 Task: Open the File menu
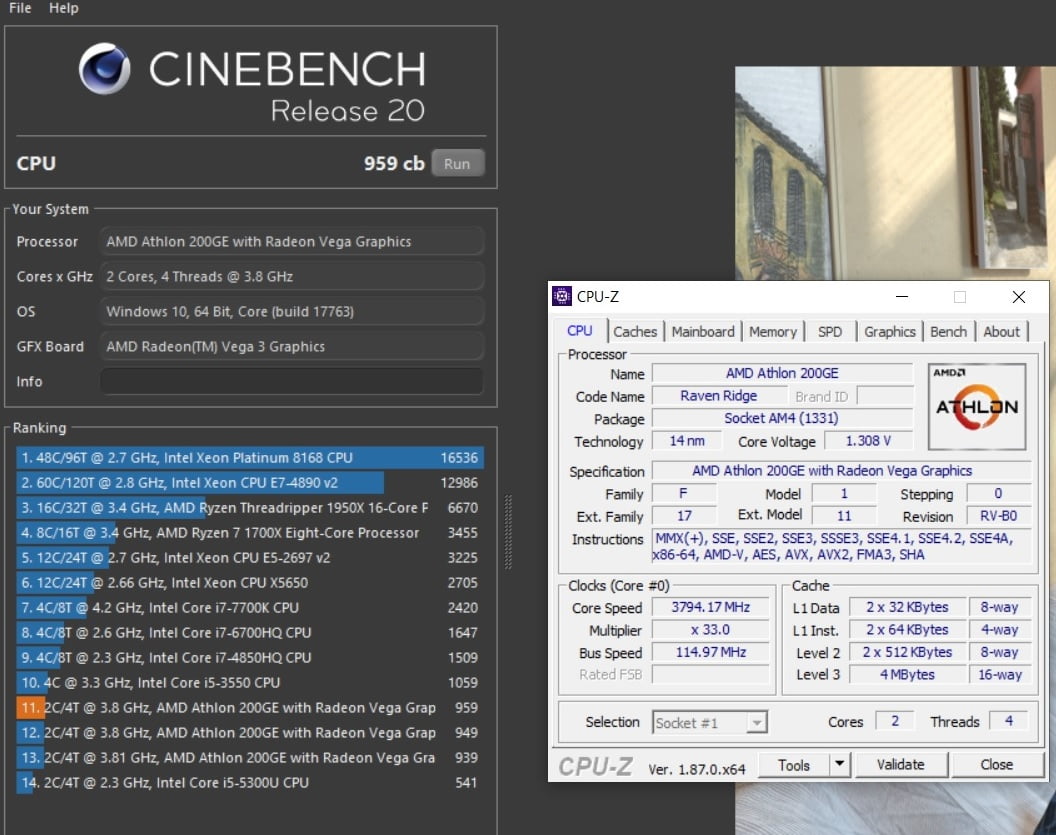click(20, 8)
